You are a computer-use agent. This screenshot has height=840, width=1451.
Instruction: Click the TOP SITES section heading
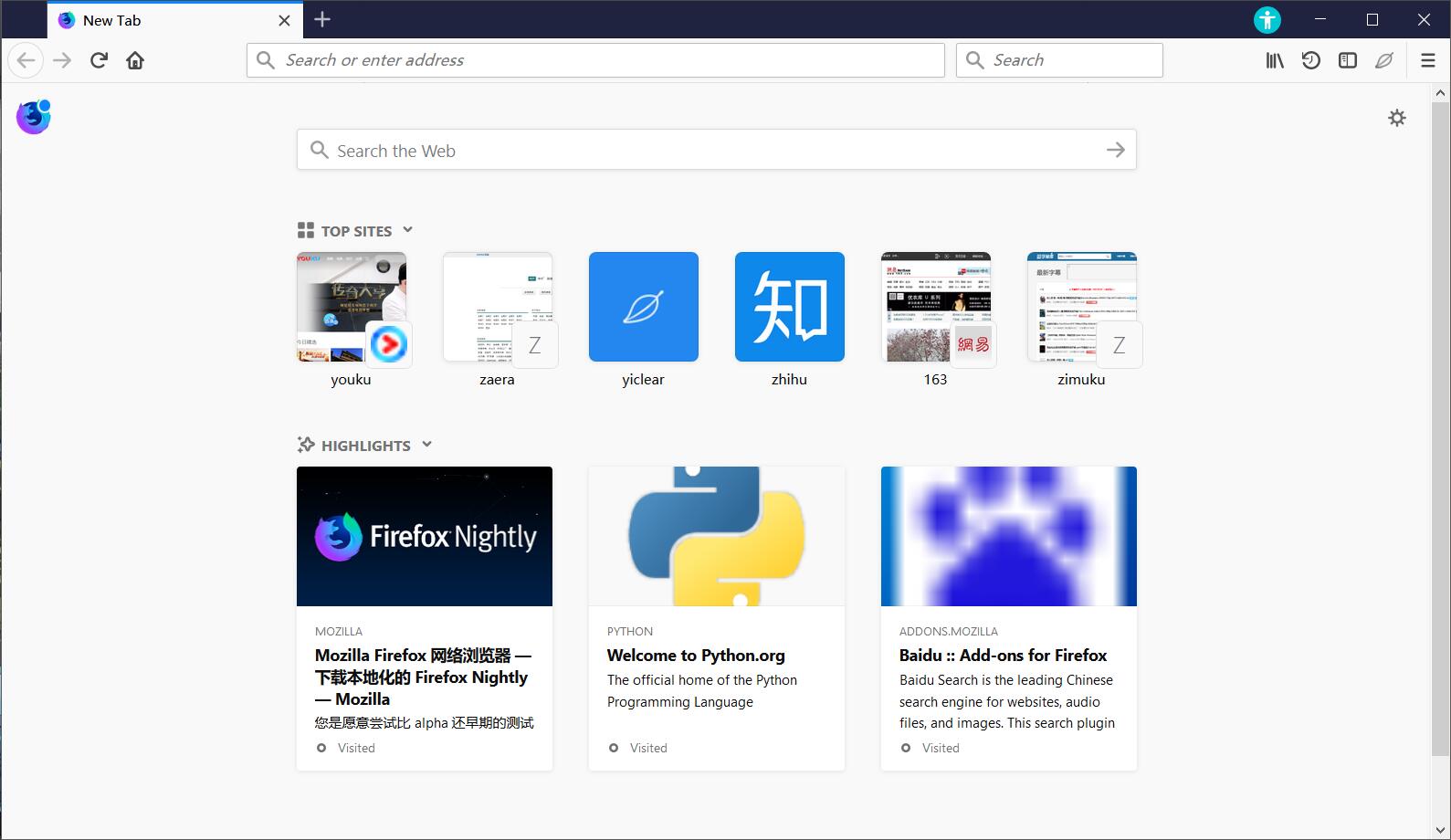(356, 231)
